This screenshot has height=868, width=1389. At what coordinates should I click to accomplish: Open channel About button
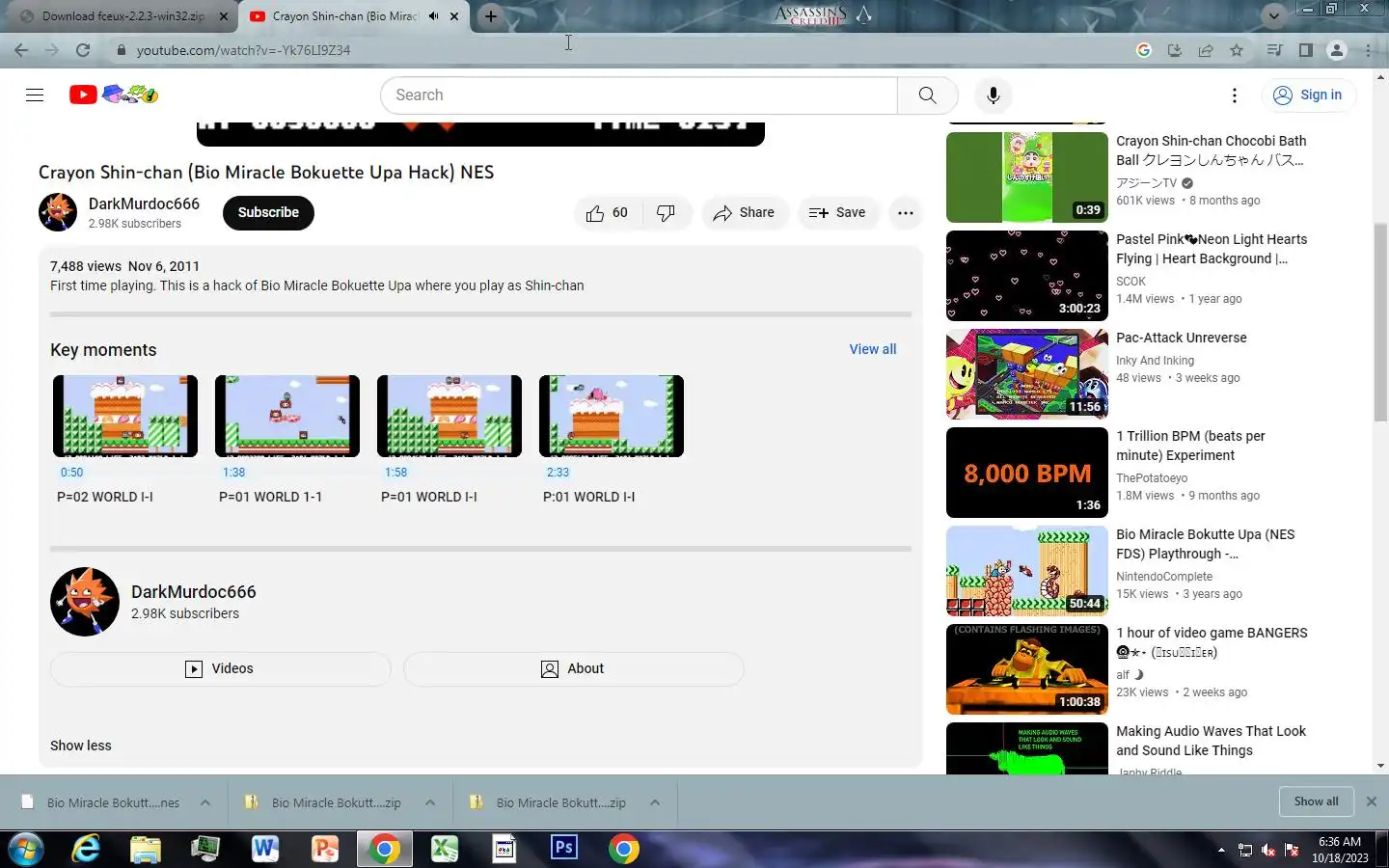pos(573,668)
